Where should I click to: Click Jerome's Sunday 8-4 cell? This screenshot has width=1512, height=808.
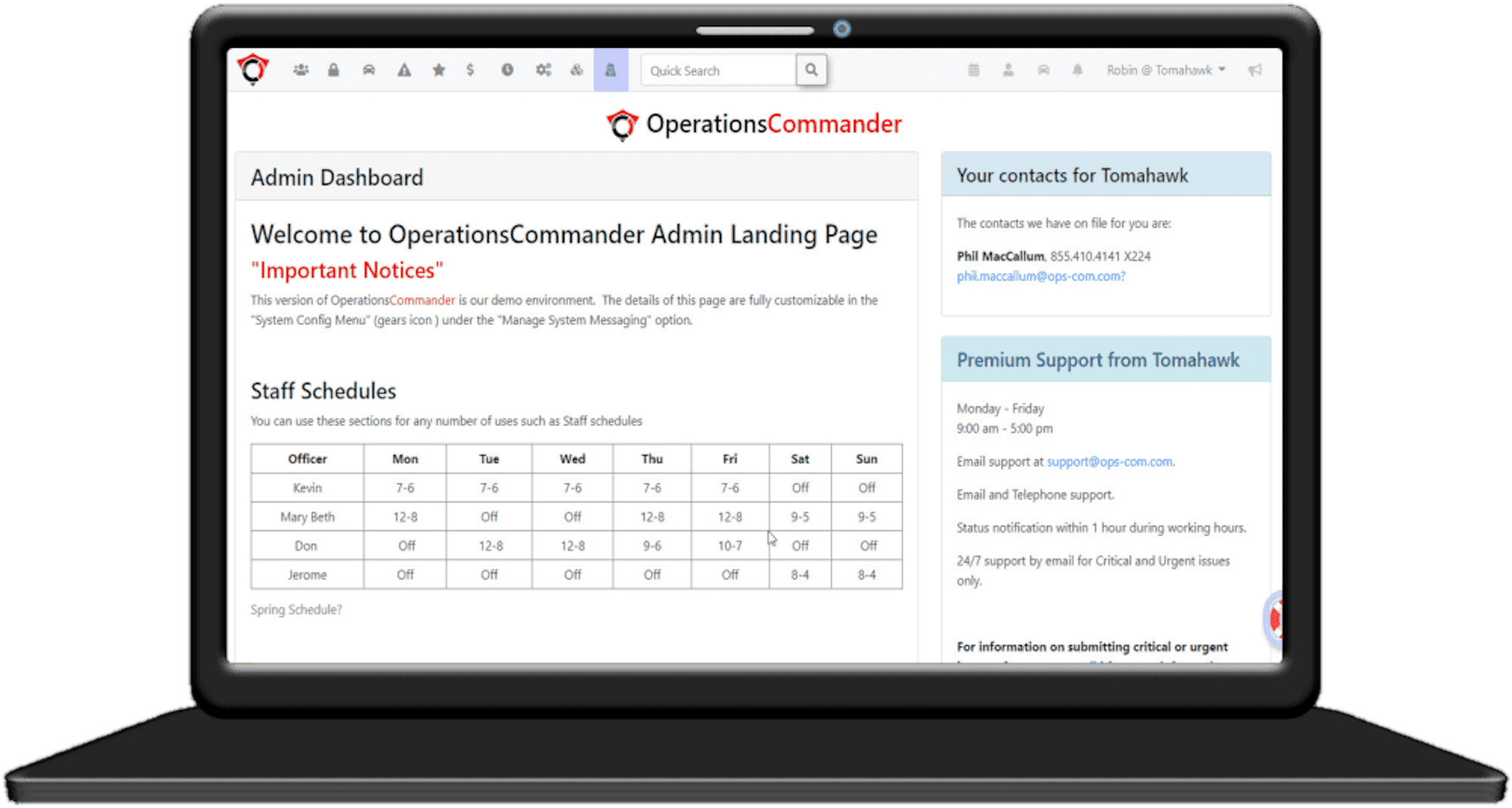pos(867,574)
